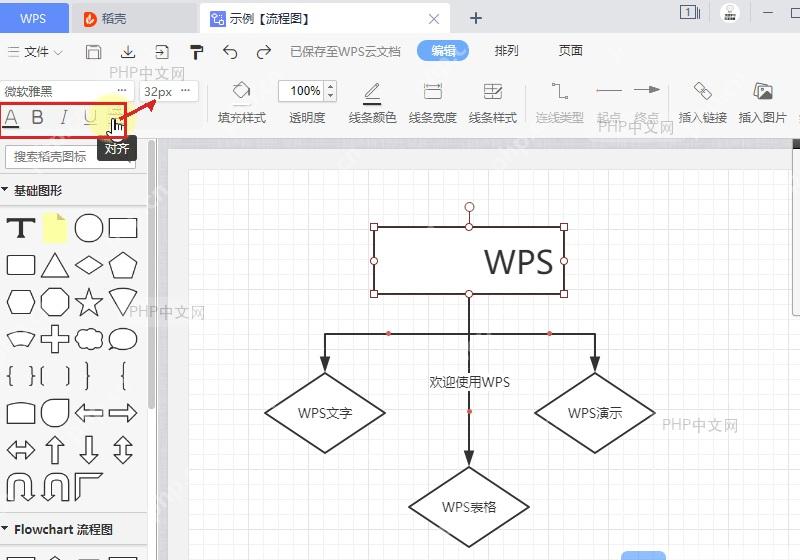800x560 pixels.
Task: Click the 已保存至WPS云文档 status text
Action: pyautogui.click(x=345, y=52)
